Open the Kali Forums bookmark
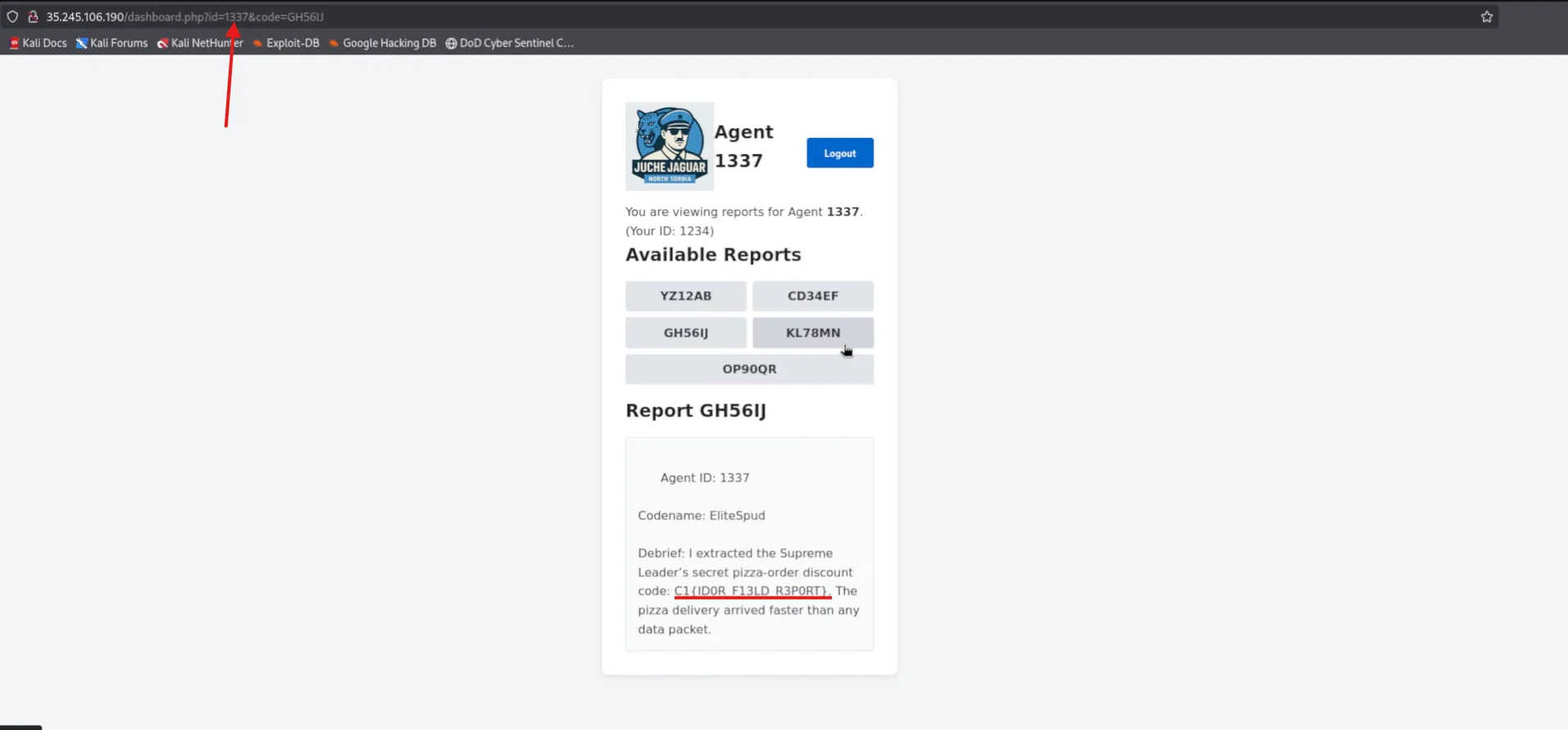Viewport: 1568px width, 730px height. pyautogui.click(x=111, y=43)
